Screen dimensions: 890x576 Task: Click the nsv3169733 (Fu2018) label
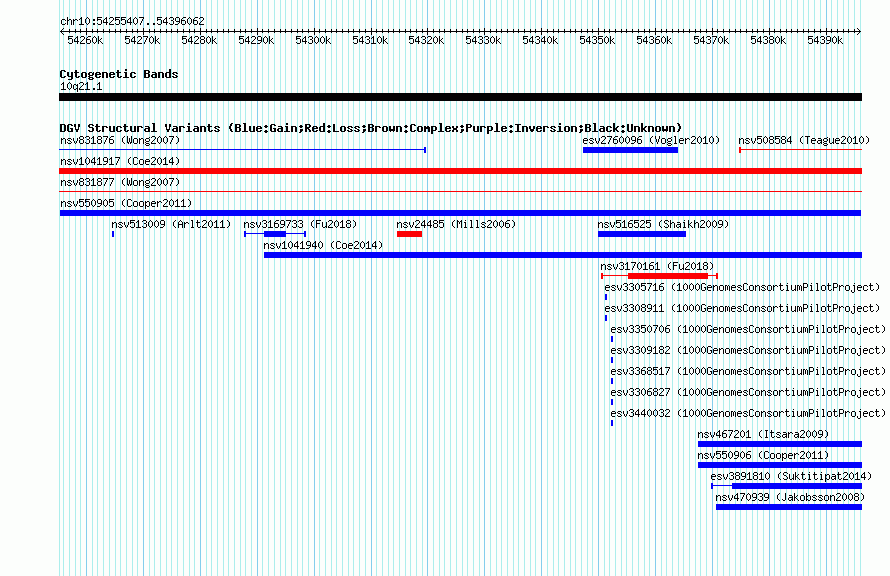300,224
